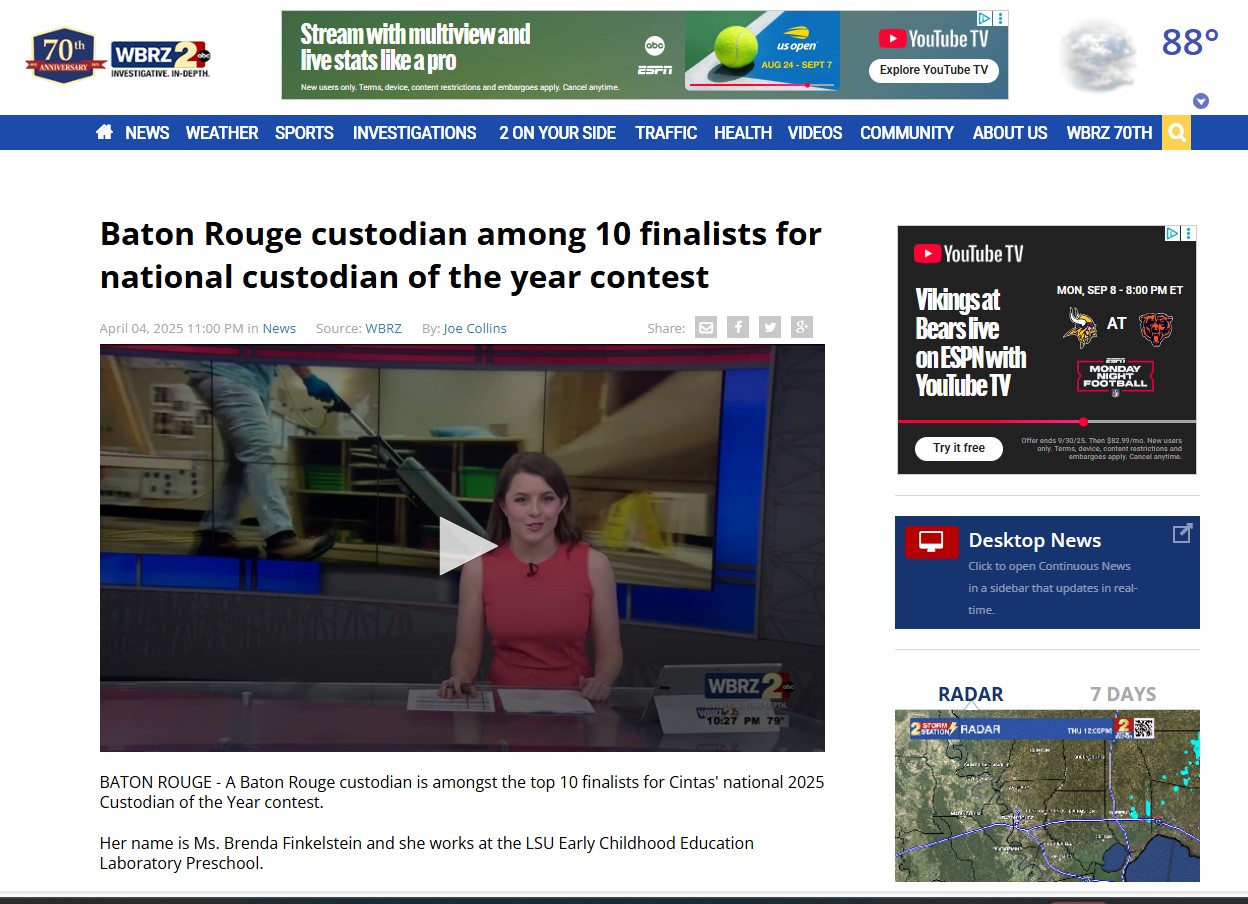This screenshot has height=904, width=1248.
Task: Open the search magnifier icon
Action: [x=1176, y=133]
